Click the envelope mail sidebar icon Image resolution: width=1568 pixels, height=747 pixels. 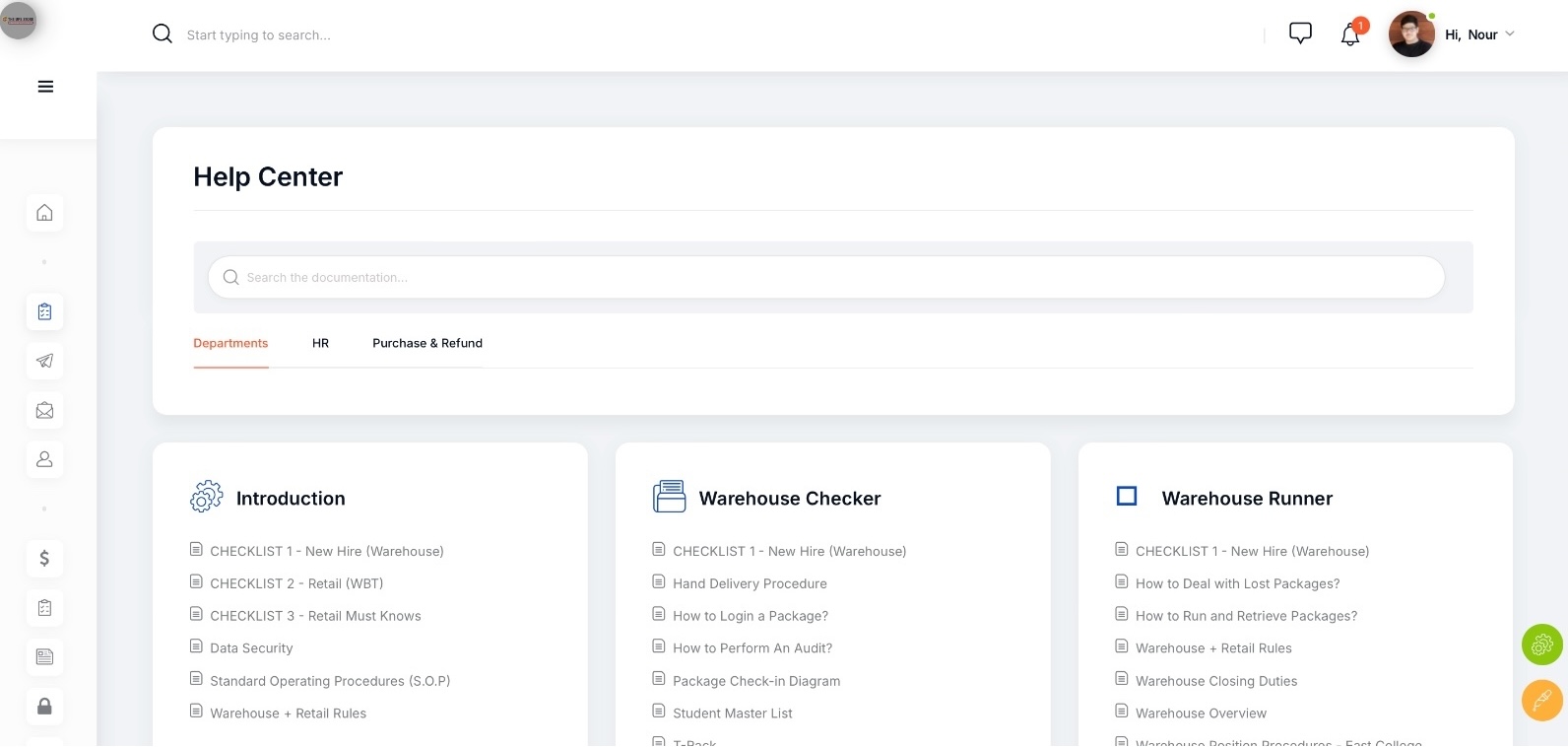click(x=44, y=410)
